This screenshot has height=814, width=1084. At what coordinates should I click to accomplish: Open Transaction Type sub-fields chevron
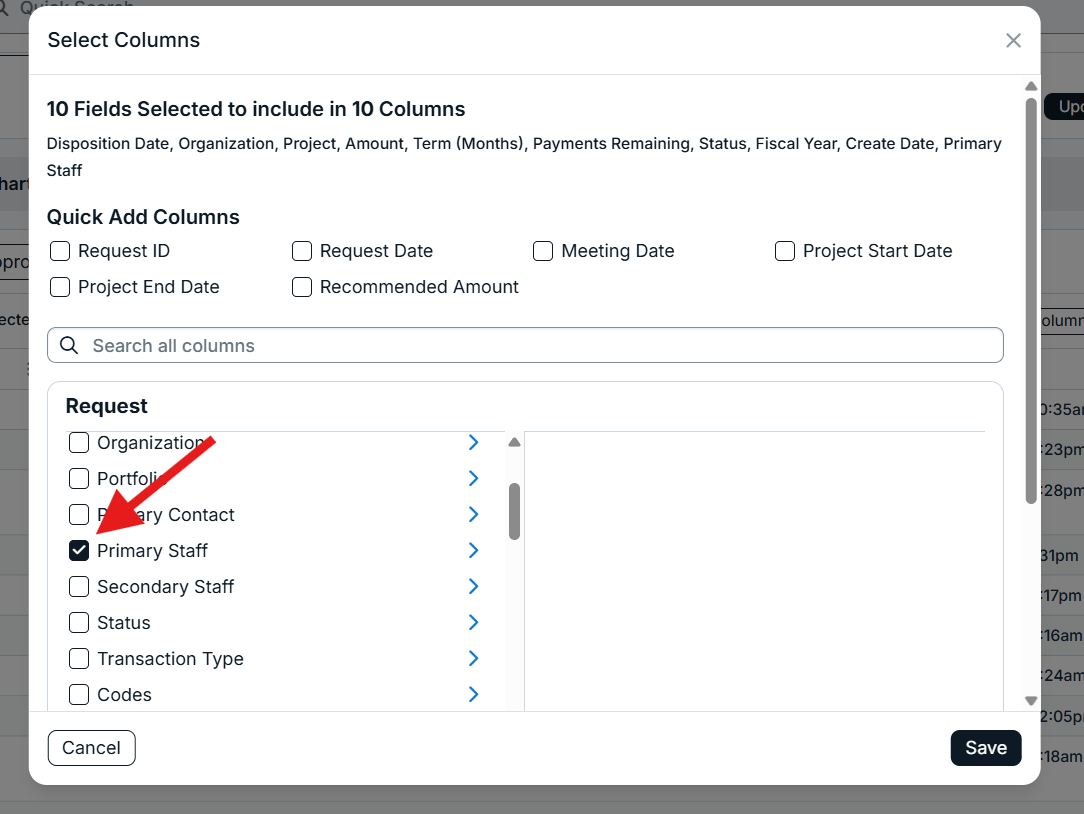pyautogui.click(x=474, y=658)
